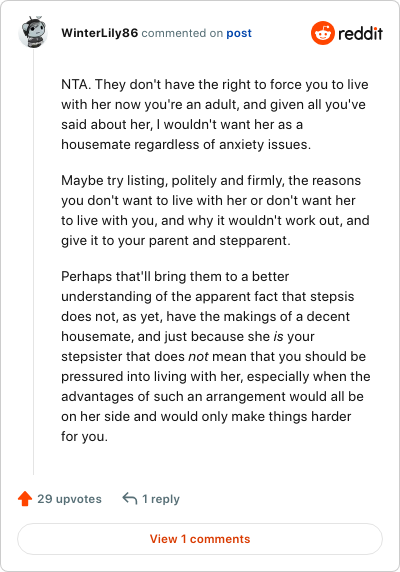Image resolution: width=400 pixels, height=572 pixels.
Task: Click the WinterLily86 avatar image
Action: click(33, 32)
